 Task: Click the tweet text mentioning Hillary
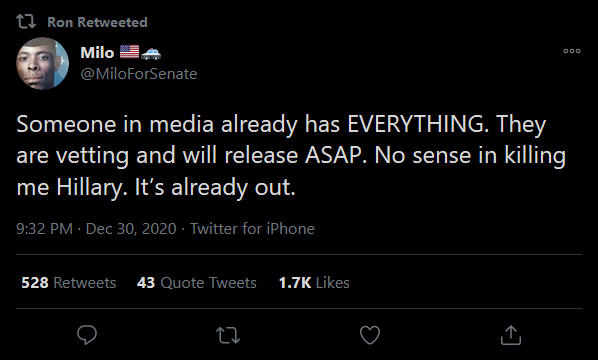coord(291,156)
